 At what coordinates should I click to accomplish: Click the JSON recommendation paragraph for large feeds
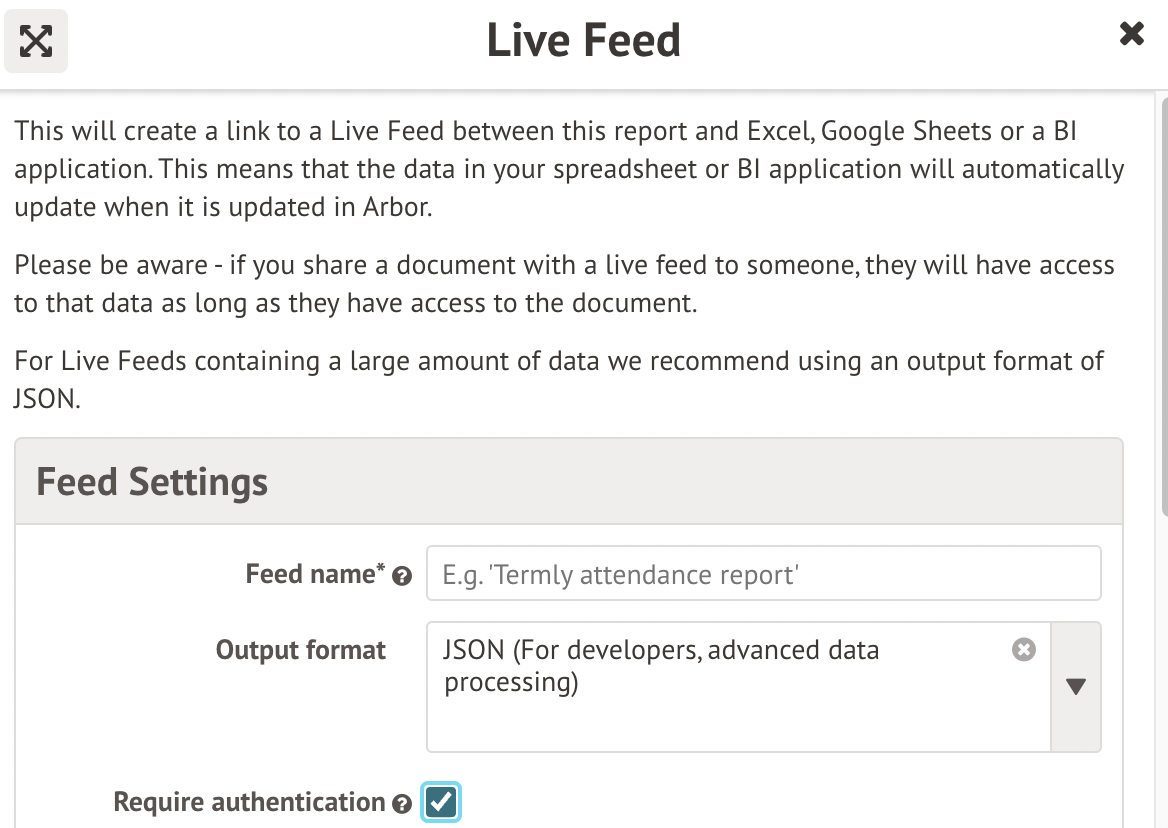point(558,378)
